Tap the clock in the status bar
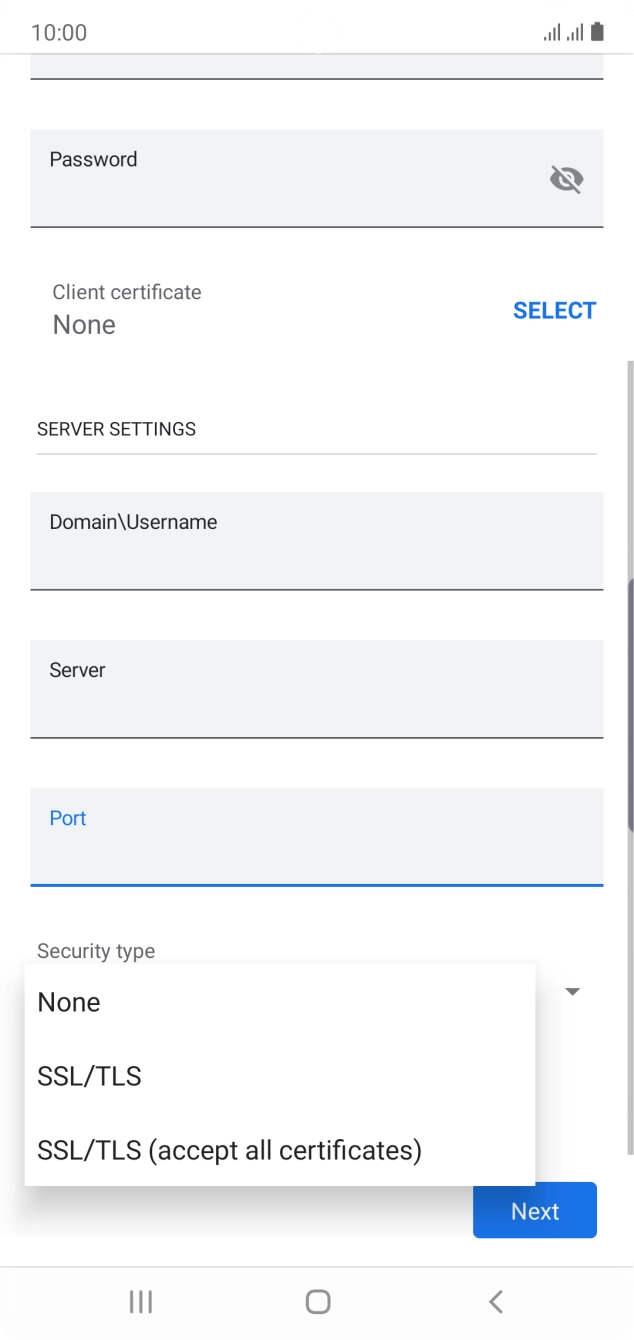Viewport: 634px width, 1340px height. (55, 32)
